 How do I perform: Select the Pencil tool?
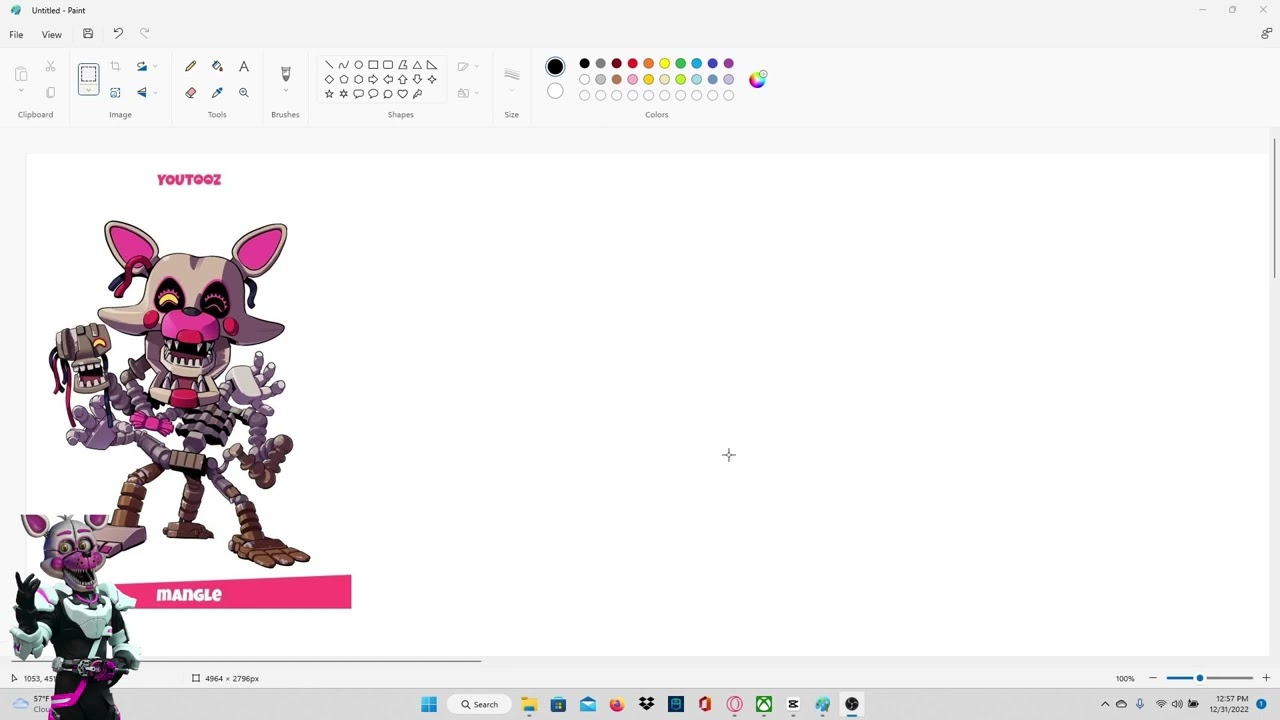(190, 66)
